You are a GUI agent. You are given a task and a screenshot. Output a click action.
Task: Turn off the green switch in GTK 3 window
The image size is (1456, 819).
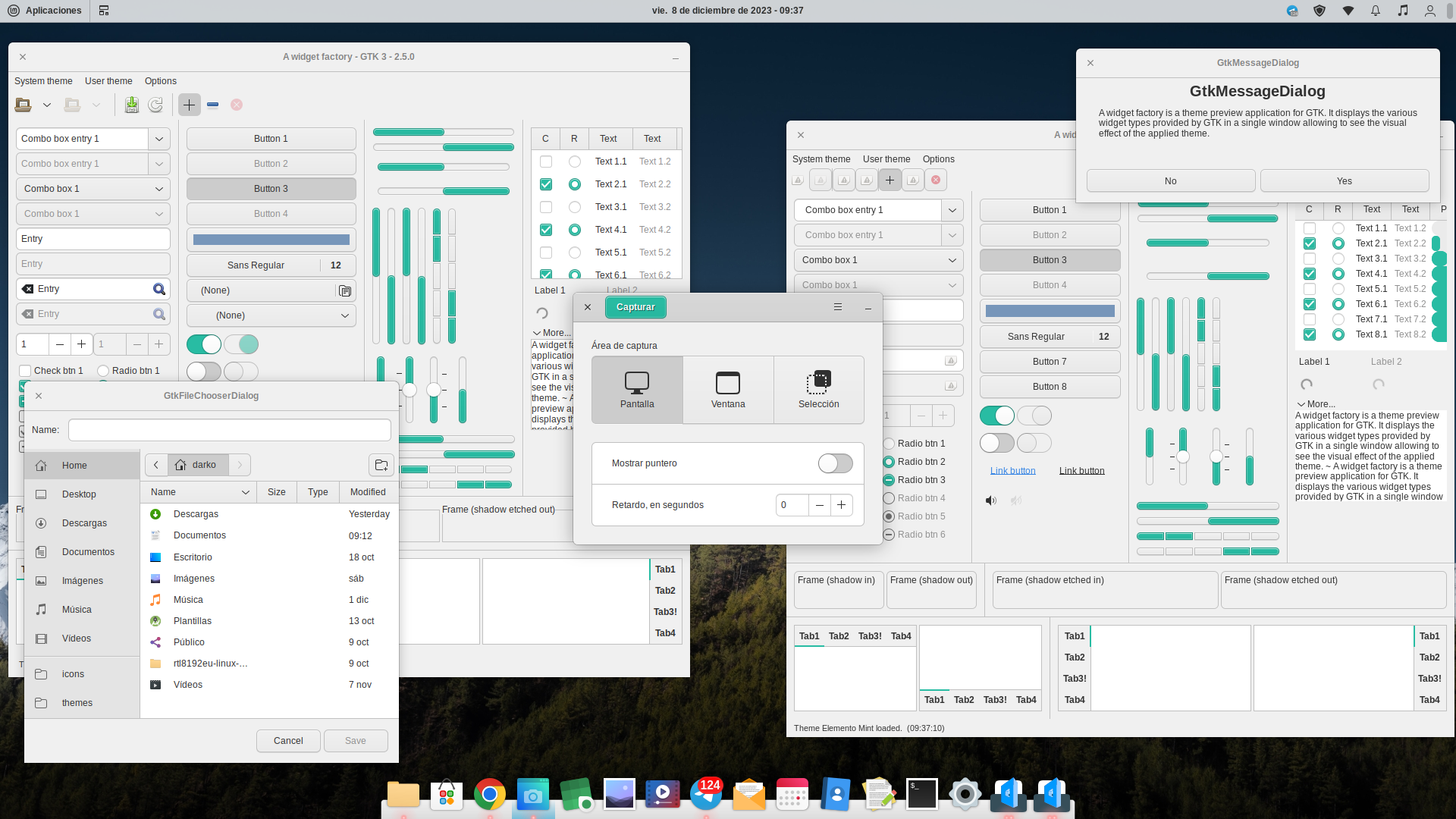pos(204,344)
